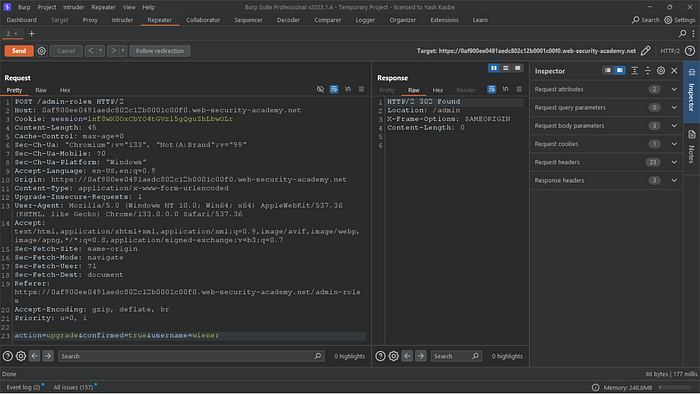Viewport: 700px width, 394px height.
Task: Switch to the Proxy tab
Action: [90, 20]
